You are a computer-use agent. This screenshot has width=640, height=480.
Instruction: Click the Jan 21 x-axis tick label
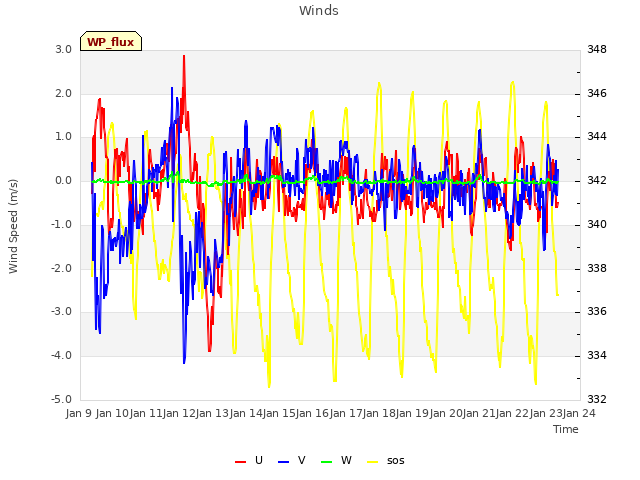click(x=478, y=413)
